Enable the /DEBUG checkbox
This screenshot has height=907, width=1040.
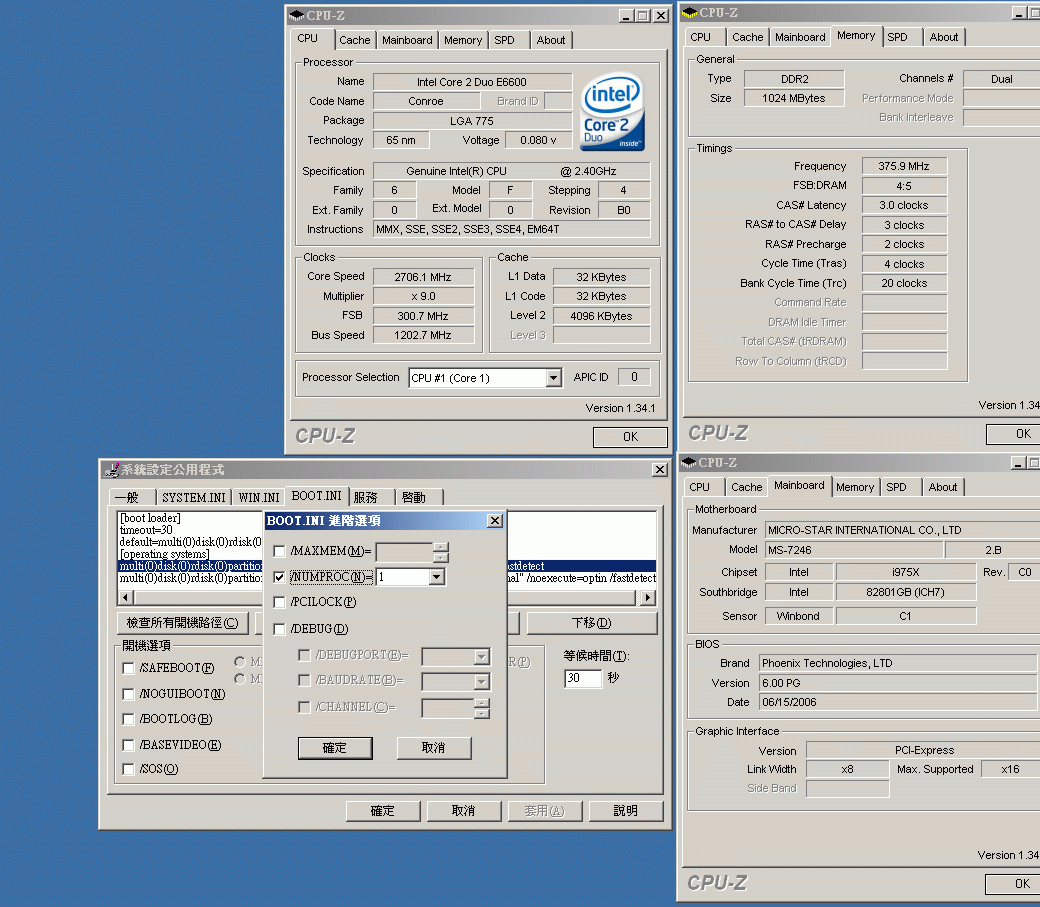pyautogui.click(x=279, y=629)
